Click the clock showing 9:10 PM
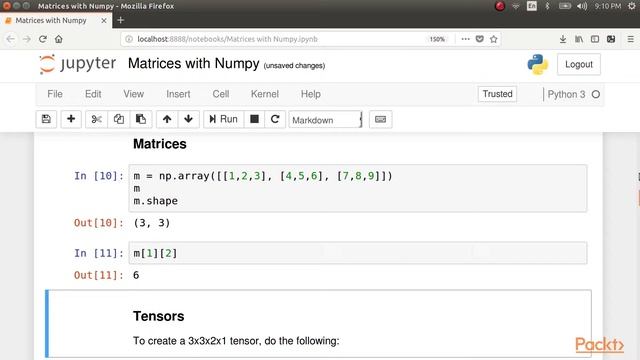Image resolution: width=640 pixels, height=360 pixels. pyautogui.click(x=608, y=6)
